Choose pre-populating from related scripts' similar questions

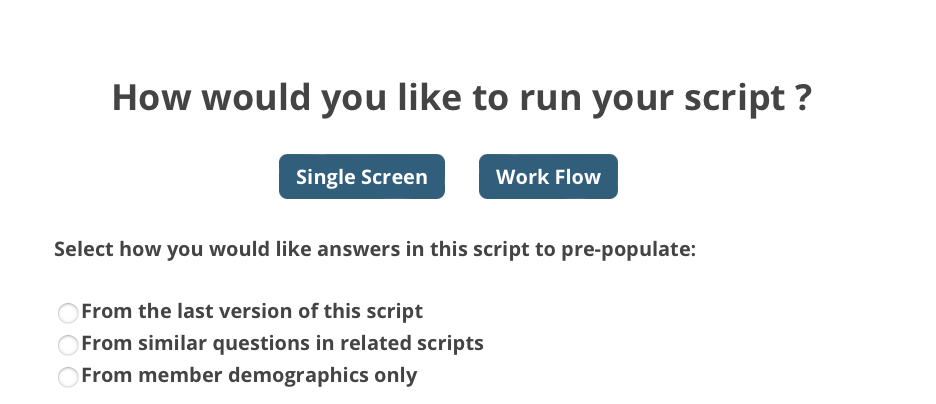click(68, 345)
